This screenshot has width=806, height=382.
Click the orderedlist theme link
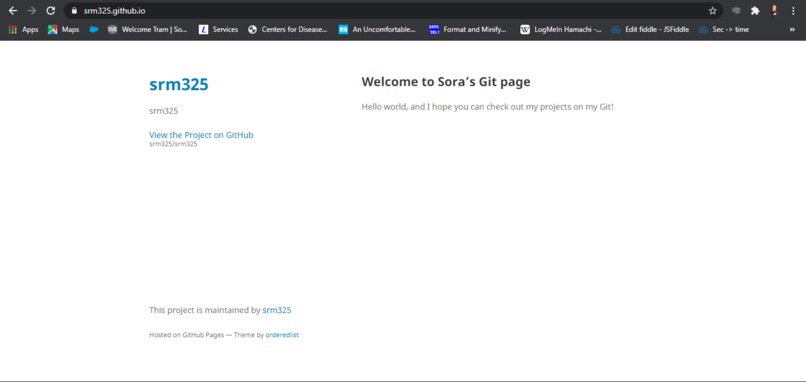tap(282, 335)
